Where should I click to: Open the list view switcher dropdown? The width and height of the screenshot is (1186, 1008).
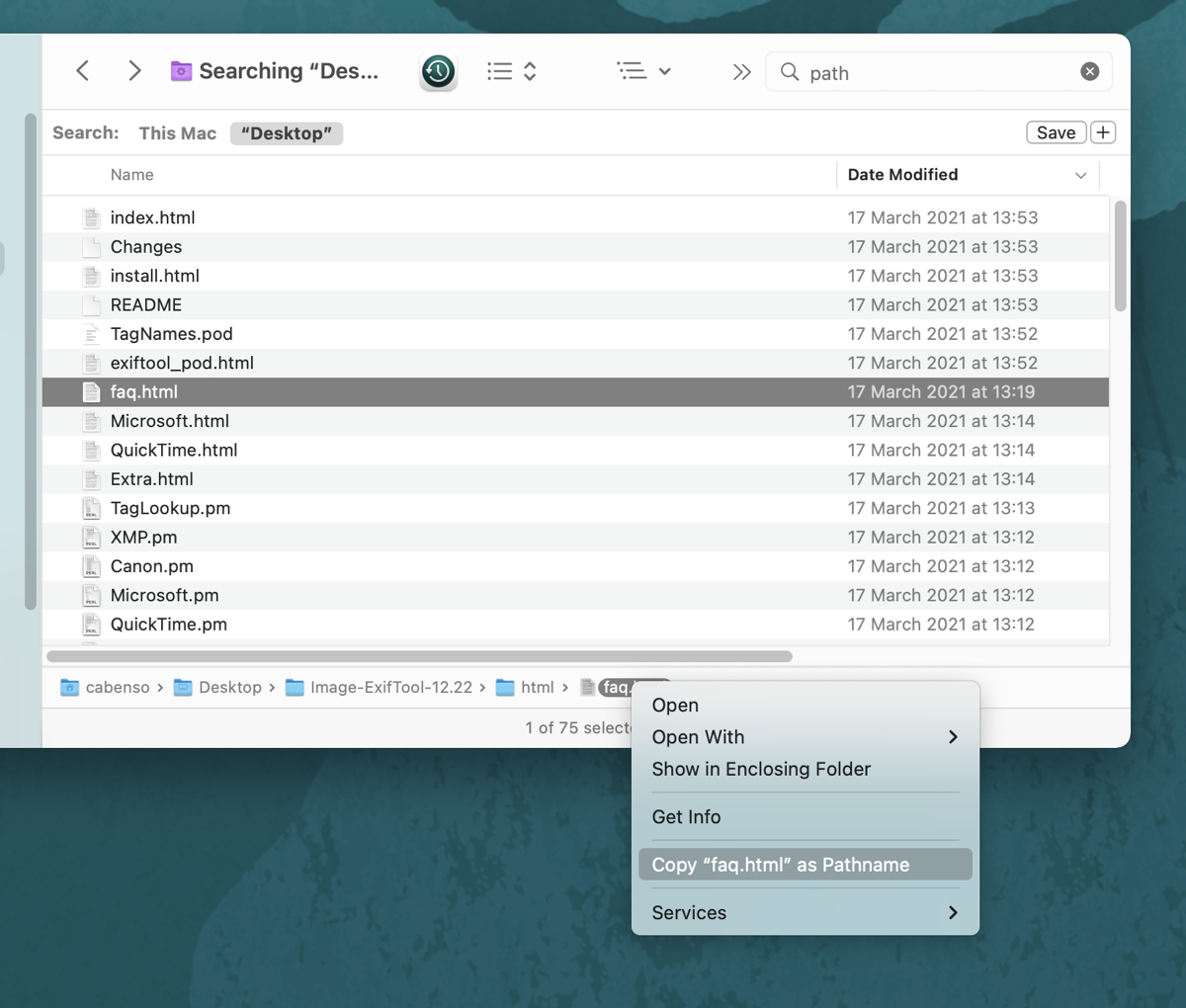point(512,71)
